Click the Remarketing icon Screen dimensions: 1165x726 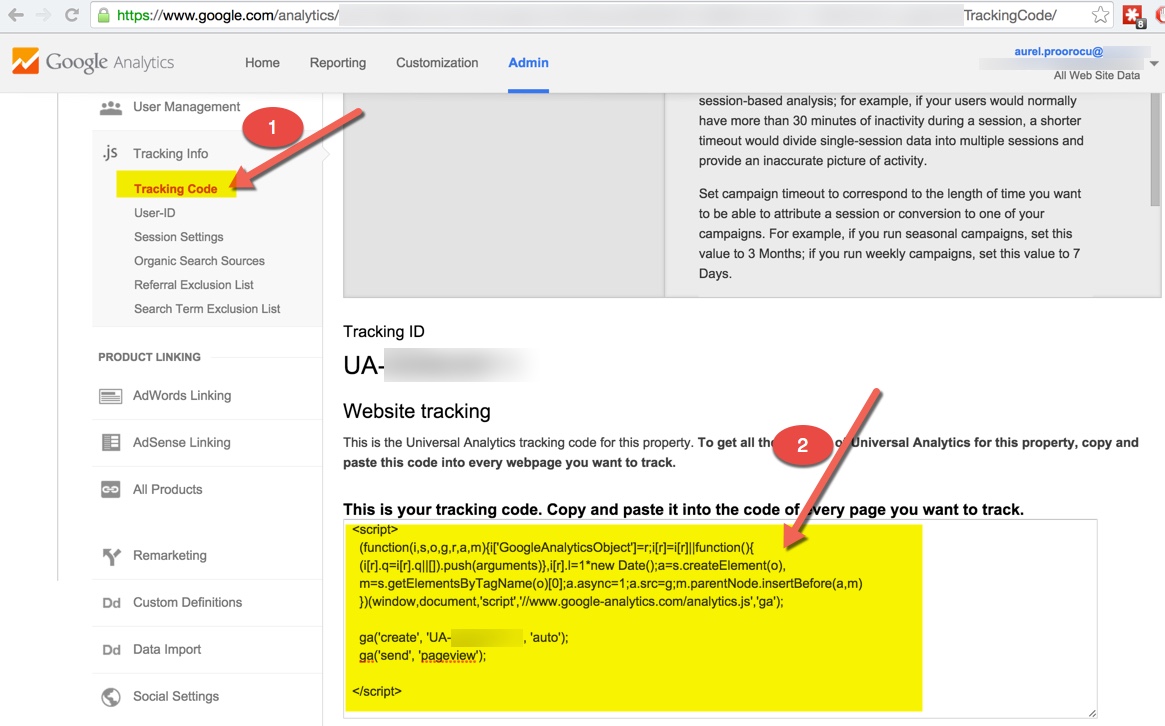point(111,556)
